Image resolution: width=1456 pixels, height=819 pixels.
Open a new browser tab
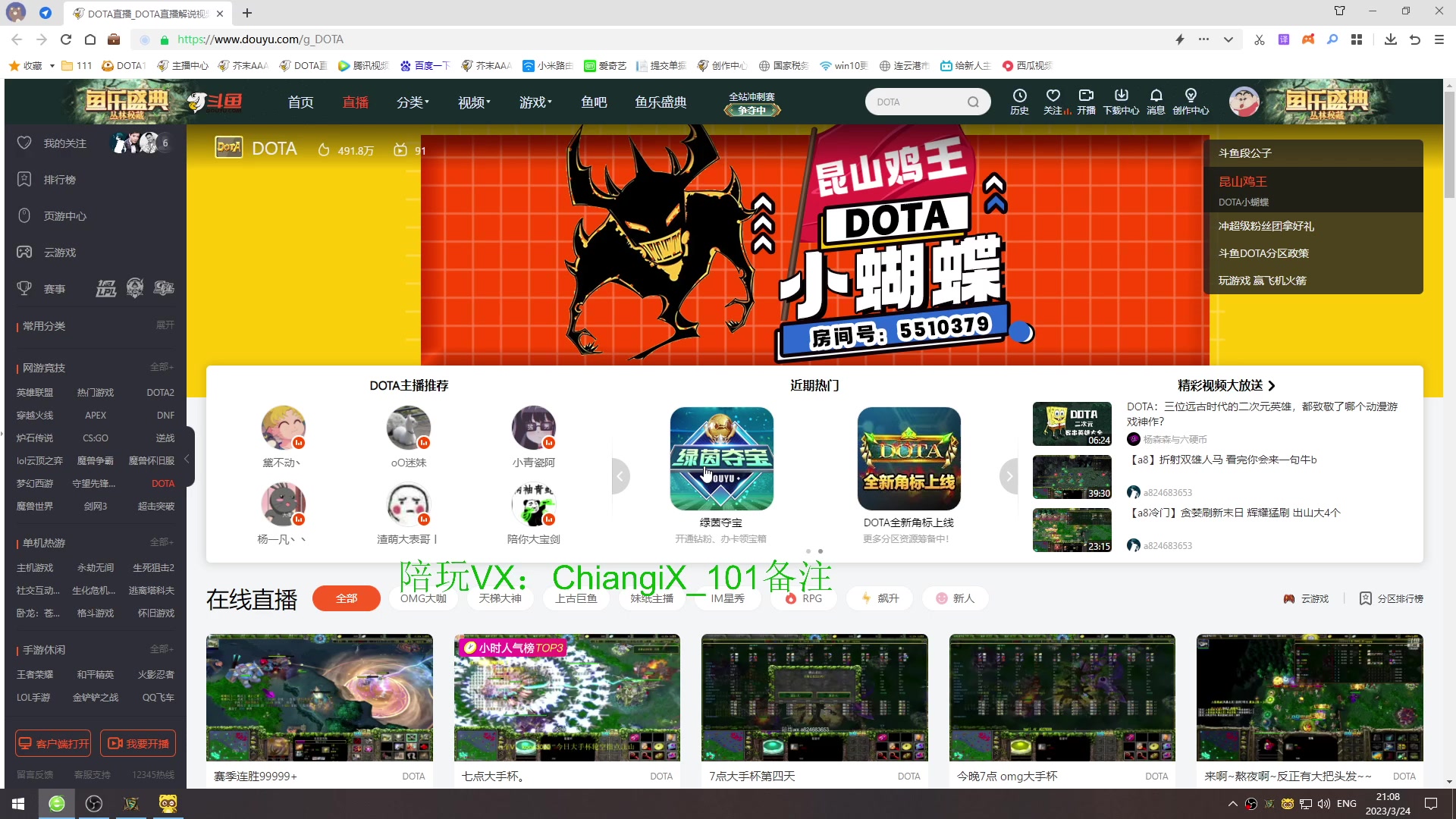pyautogui.click(x=247, y=13)
